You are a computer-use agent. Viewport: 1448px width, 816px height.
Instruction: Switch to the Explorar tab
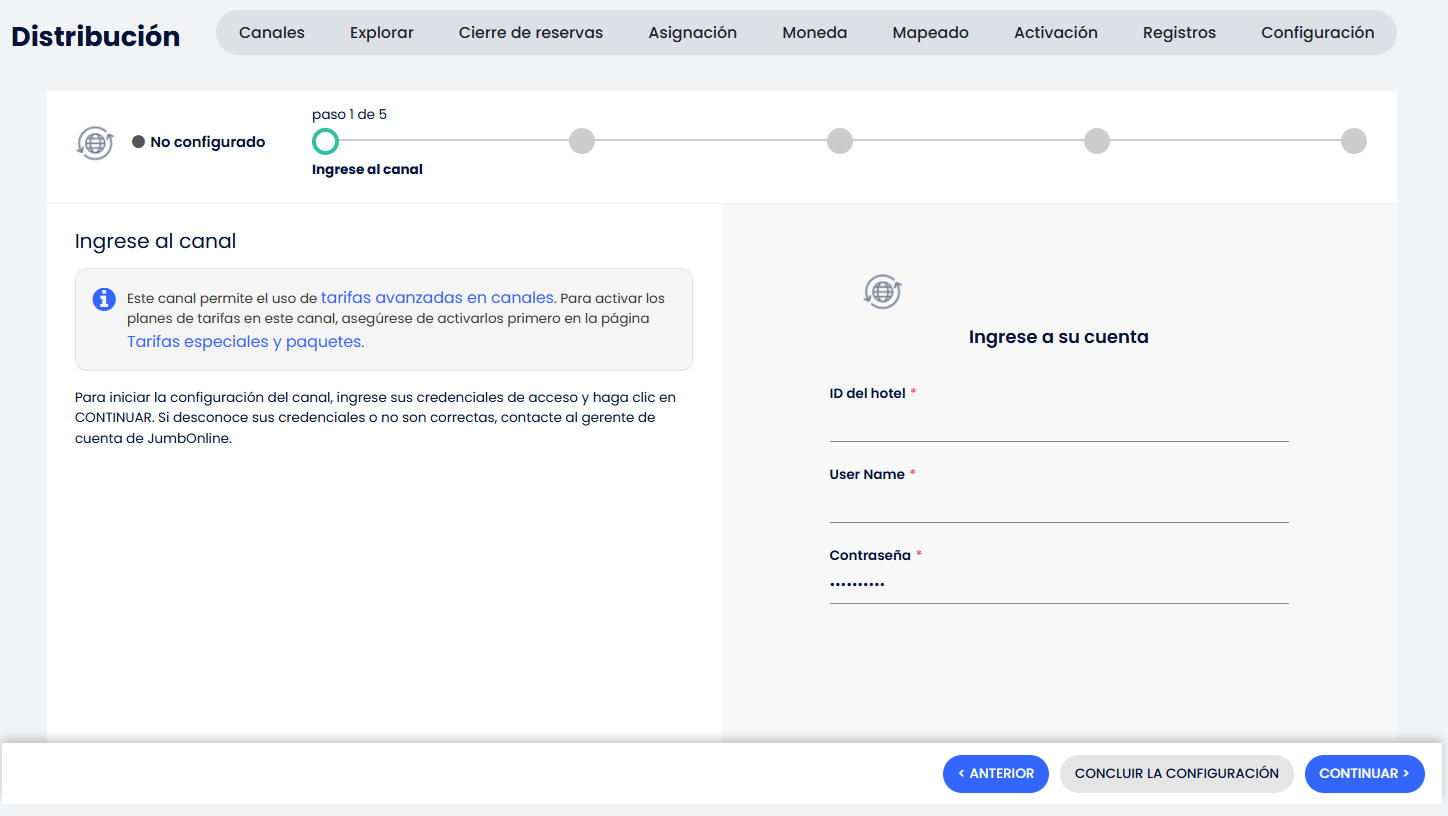click(382, 33)
